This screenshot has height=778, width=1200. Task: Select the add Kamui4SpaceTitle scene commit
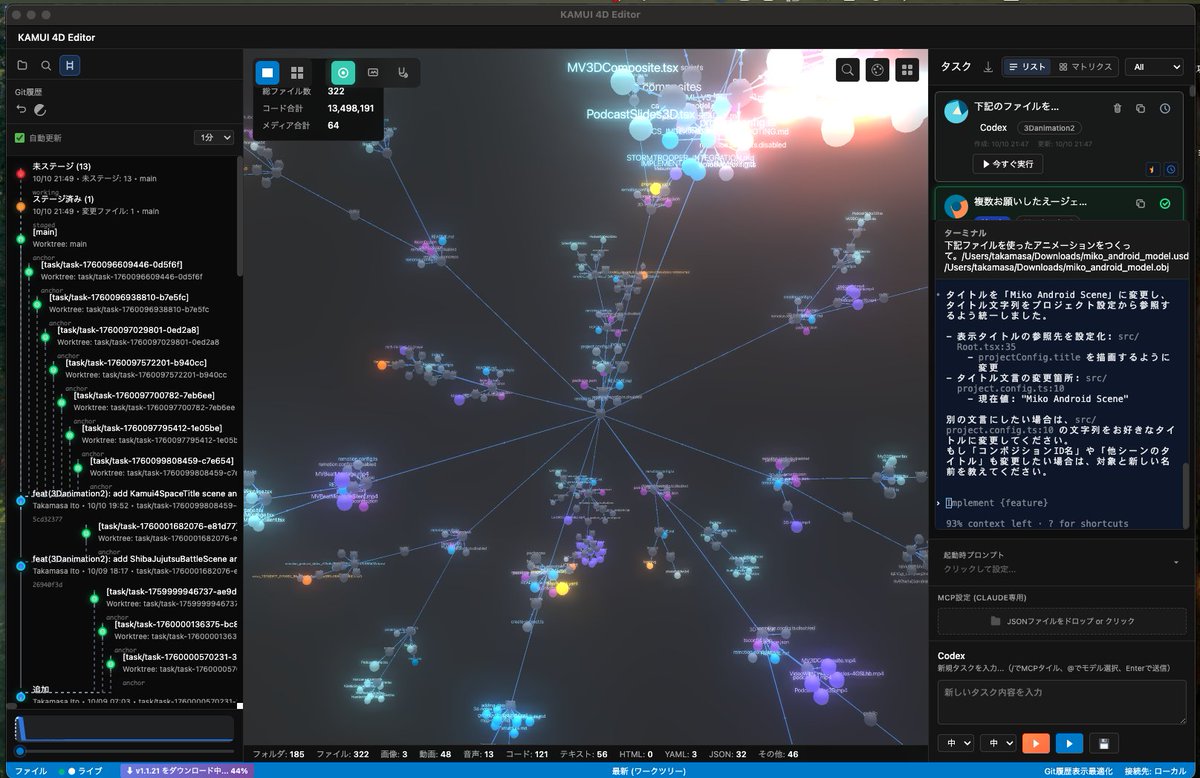(134, 499)
